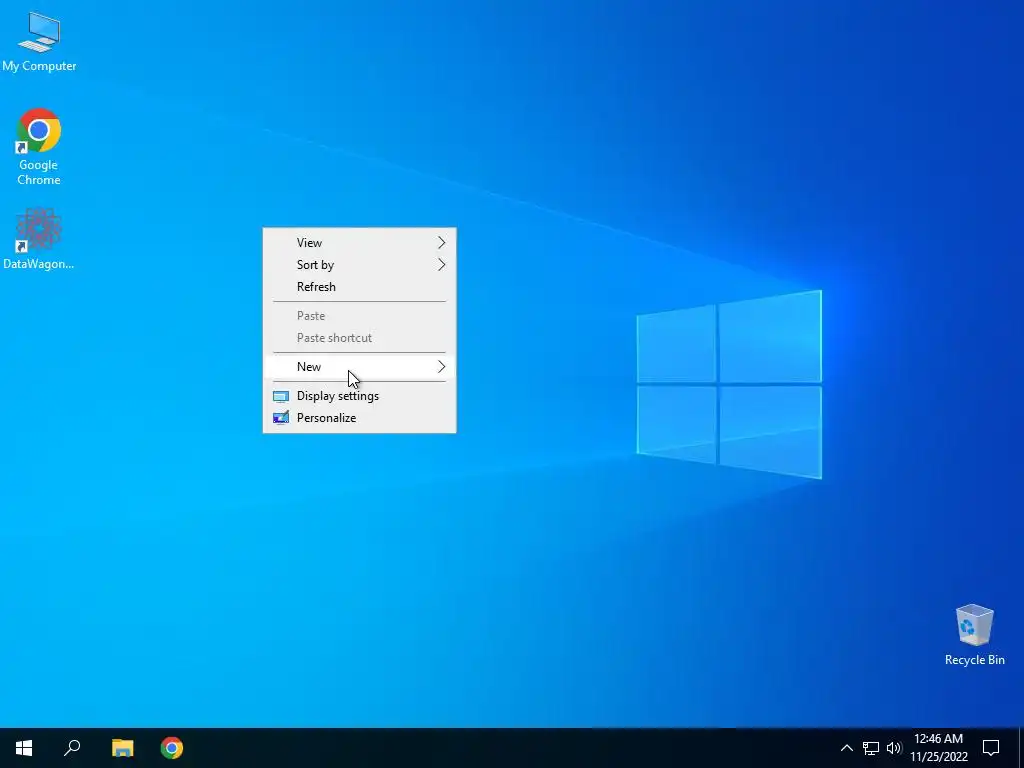Screen dimensions: 1024x768
Task: Launch File Explorer from the taskbar
Action: coord(122,748)
